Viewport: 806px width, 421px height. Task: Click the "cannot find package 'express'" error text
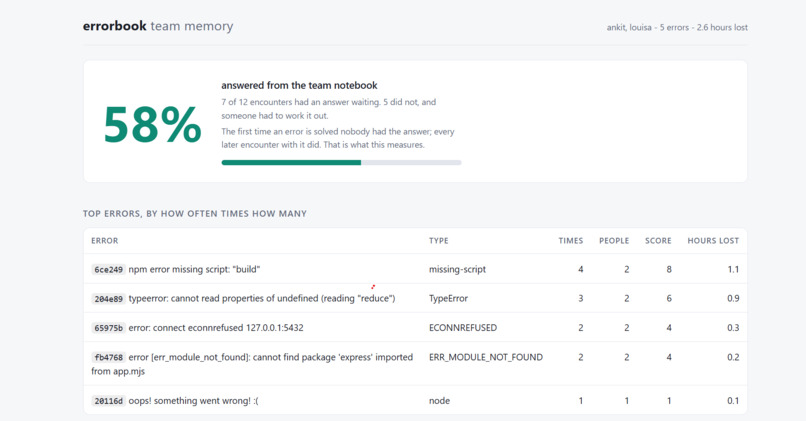coord(252,364)
